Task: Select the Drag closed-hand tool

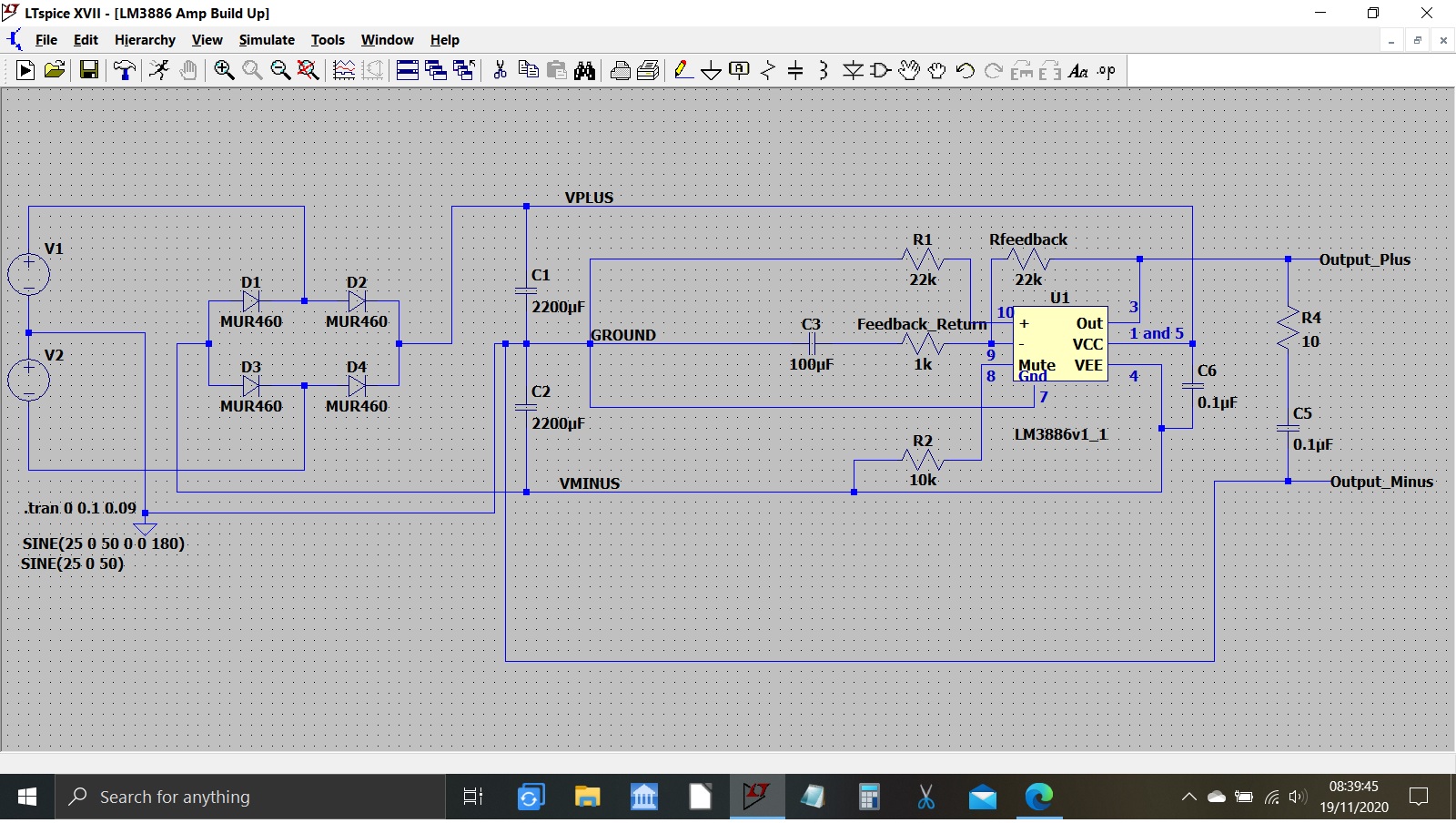Action: coord(937,70)
